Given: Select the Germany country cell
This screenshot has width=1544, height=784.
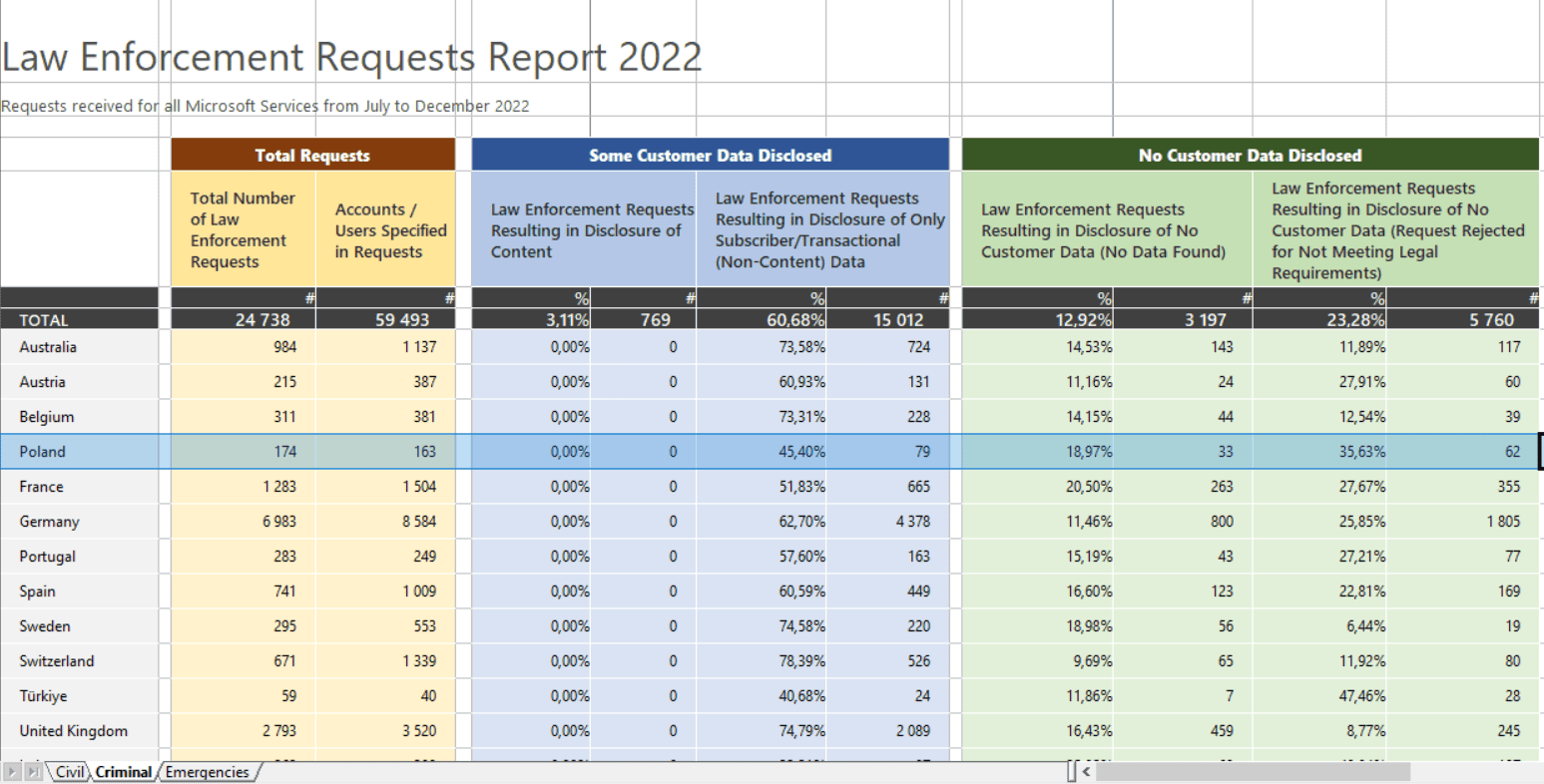Looking at the screenshot, I should (x=49, y=522).
